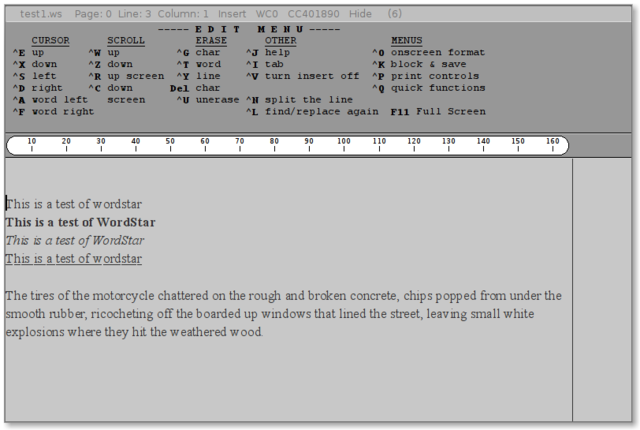
Task: Select '^N split the line' command
Action: (299, 100)
